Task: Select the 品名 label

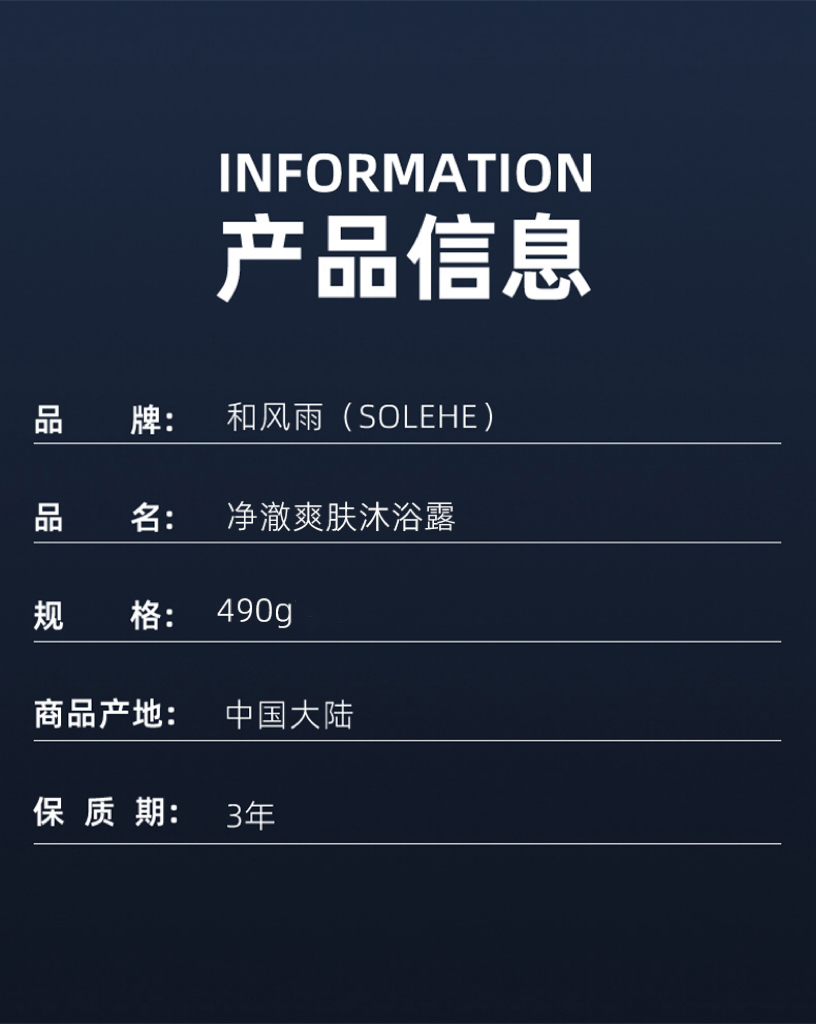Action: tap(104, 519)
